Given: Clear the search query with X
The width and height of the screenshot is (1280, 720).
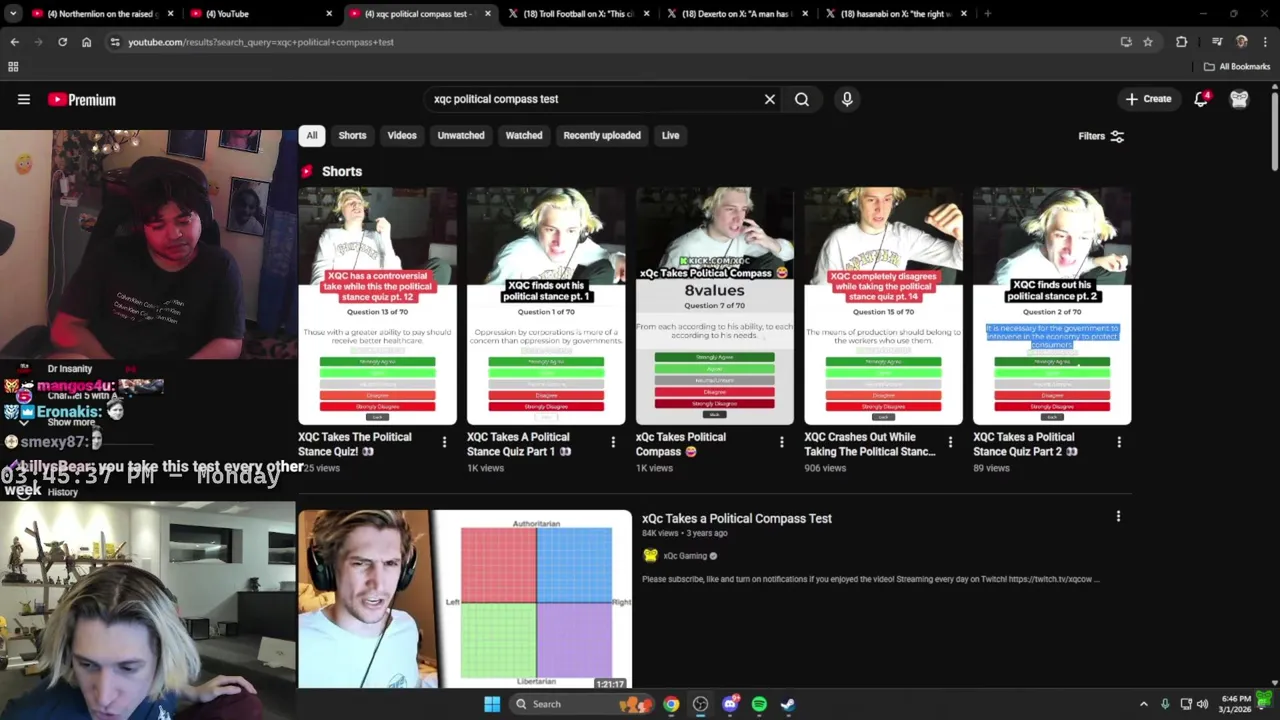Looking at the screenshot, I should 770,99.
